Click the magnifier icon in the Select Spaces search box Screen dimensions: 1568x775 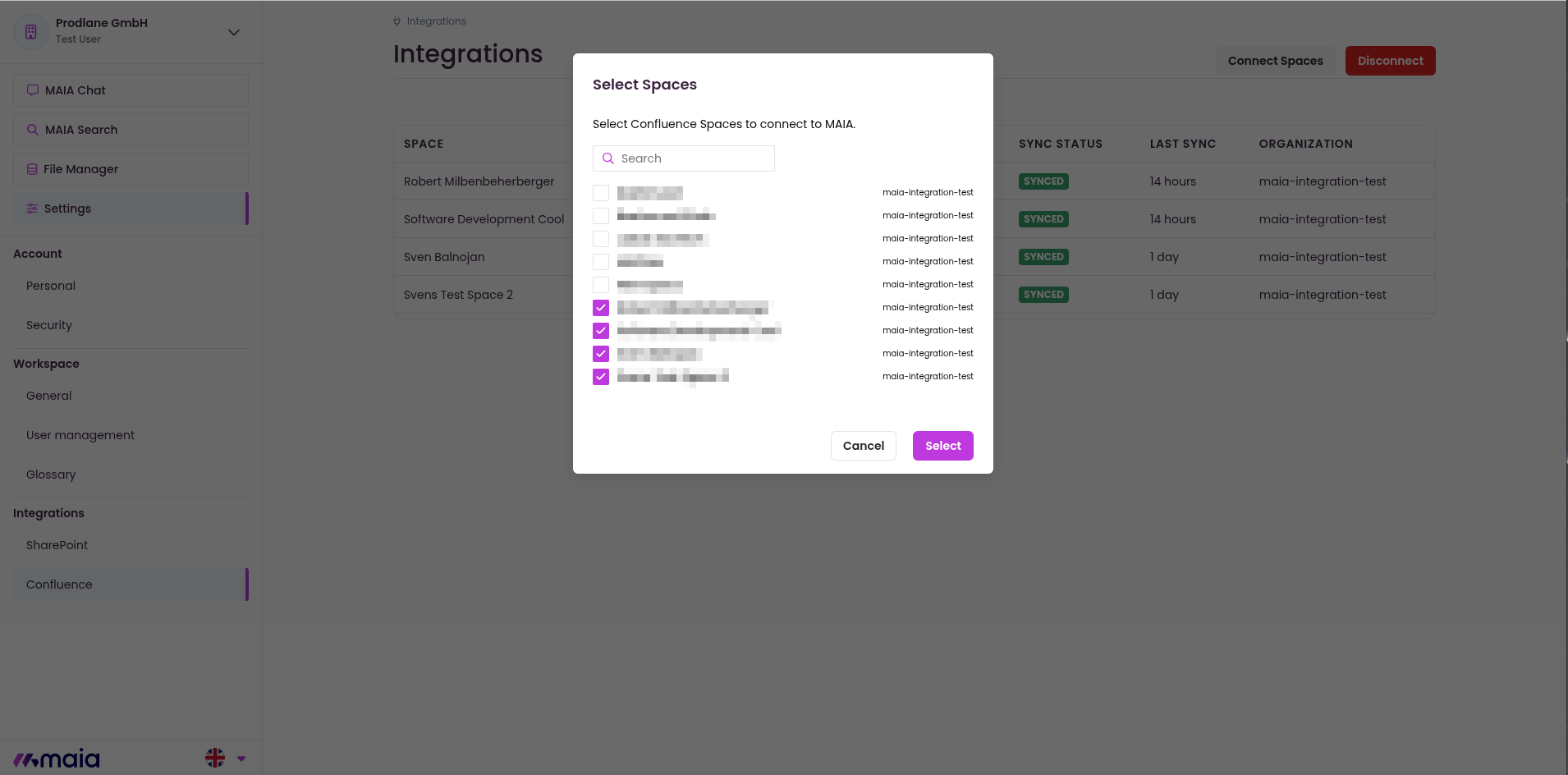click(x=608, y=158)
